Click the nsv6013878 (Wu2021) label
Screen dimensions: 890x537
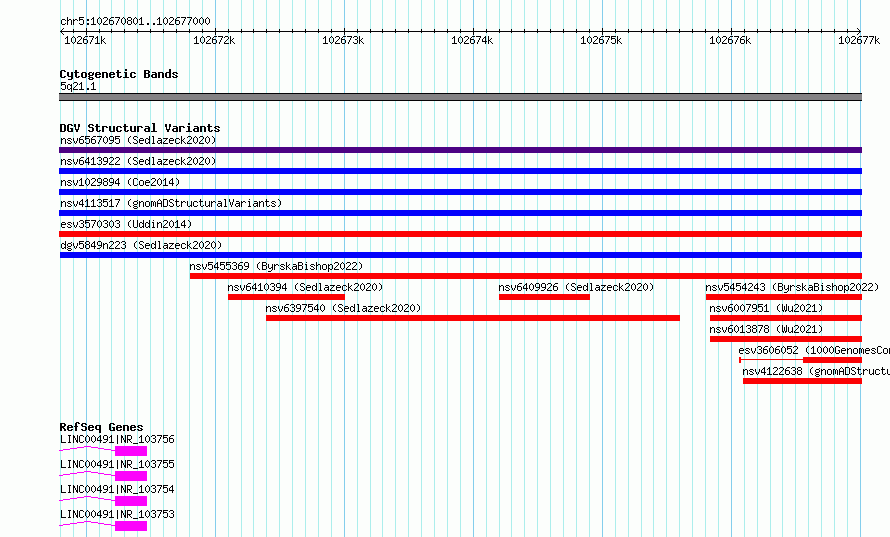(766, 329)
